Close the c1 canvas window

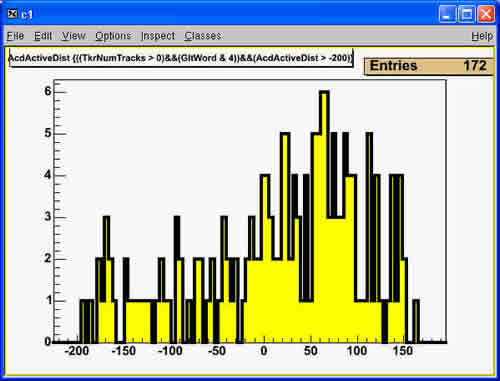click(x=486, y=14)
